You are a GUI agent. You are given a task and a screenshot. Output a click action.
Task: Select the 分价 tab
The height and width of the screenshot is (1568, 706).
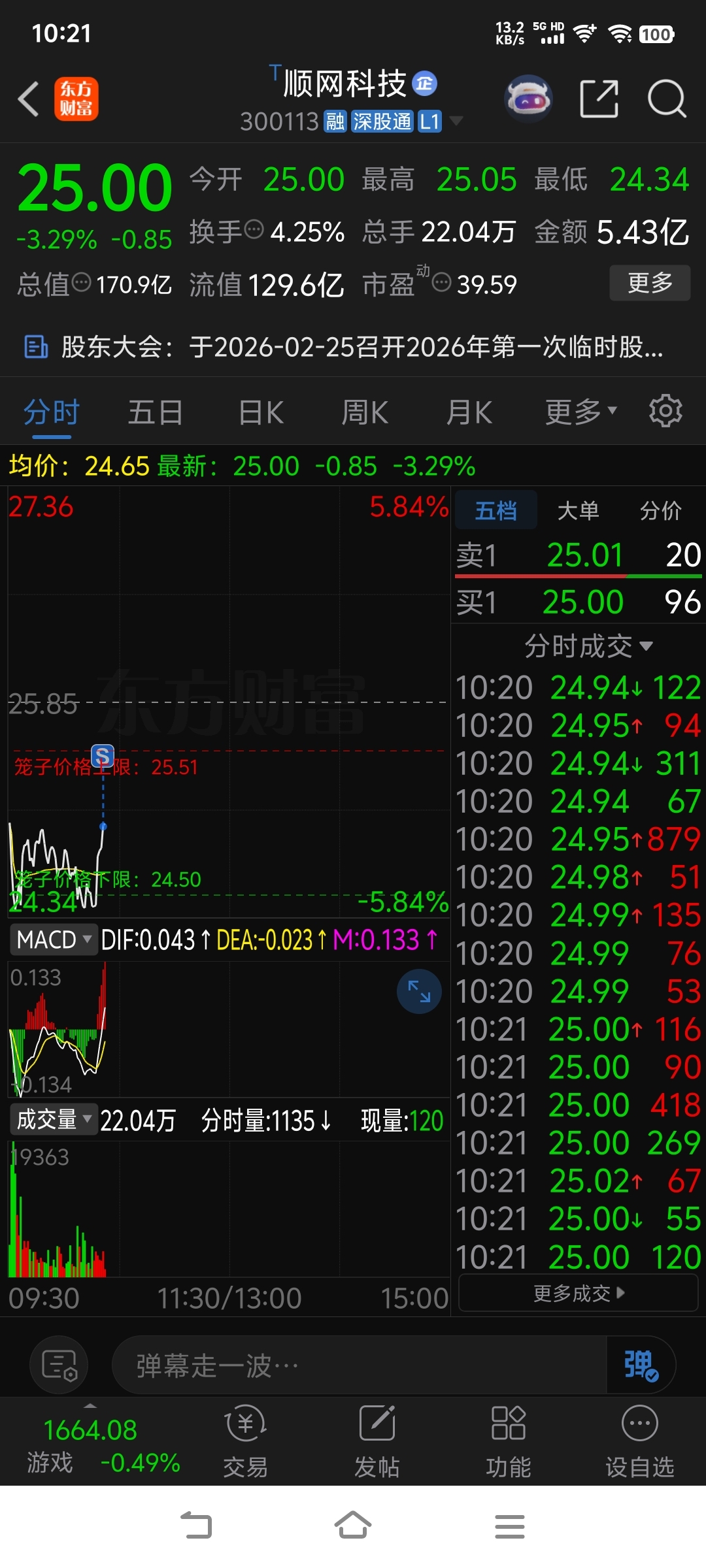click(x=661, y=510)
